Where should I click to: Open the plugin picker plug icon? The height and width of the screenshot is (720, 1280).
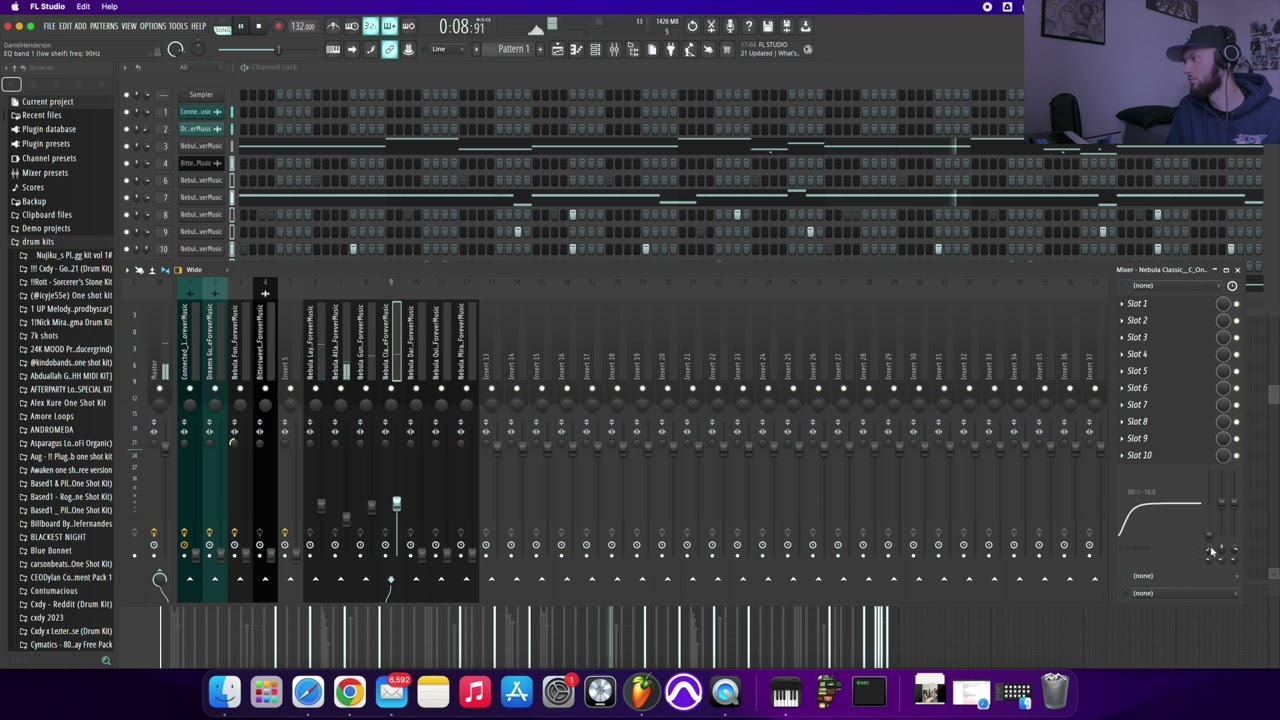point(670,49)
